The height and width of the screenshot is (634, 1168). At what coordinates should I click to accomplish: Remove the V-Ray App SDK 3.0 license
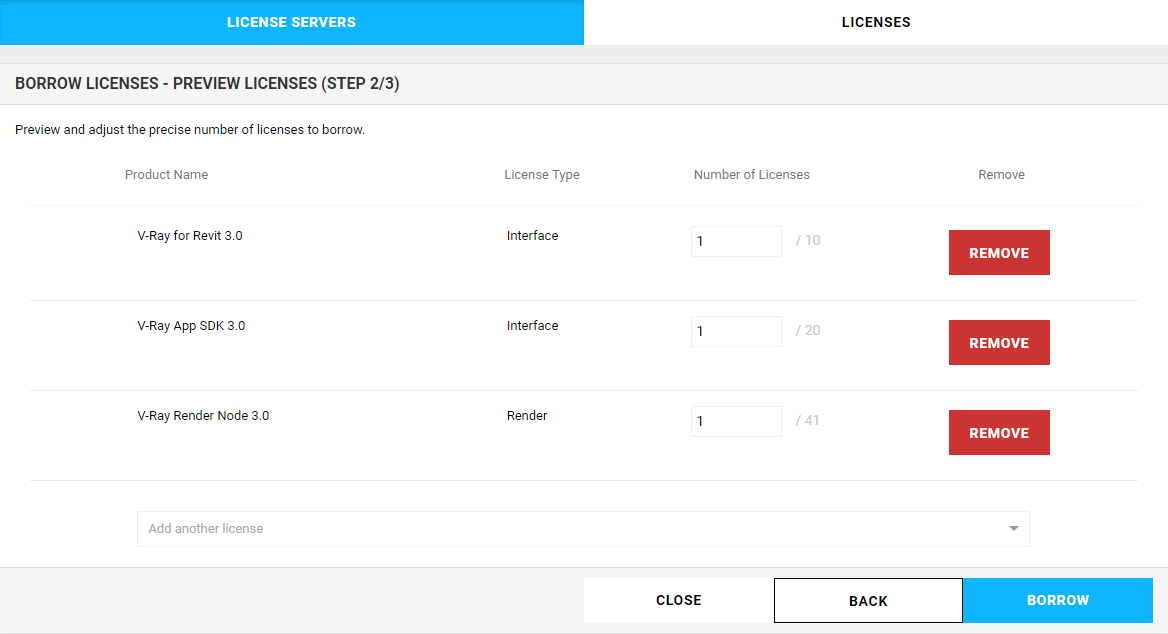(999, 343)
